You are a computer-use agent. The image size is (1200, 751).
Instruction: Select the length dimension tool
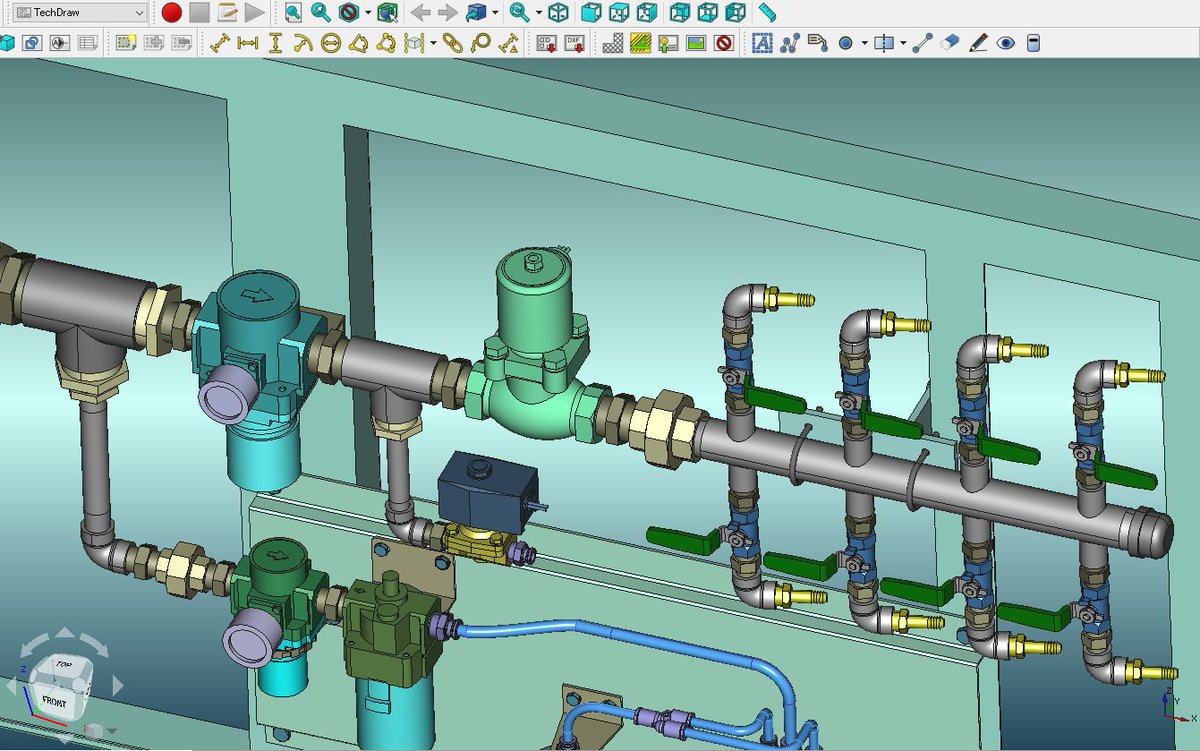click(220, 43)
